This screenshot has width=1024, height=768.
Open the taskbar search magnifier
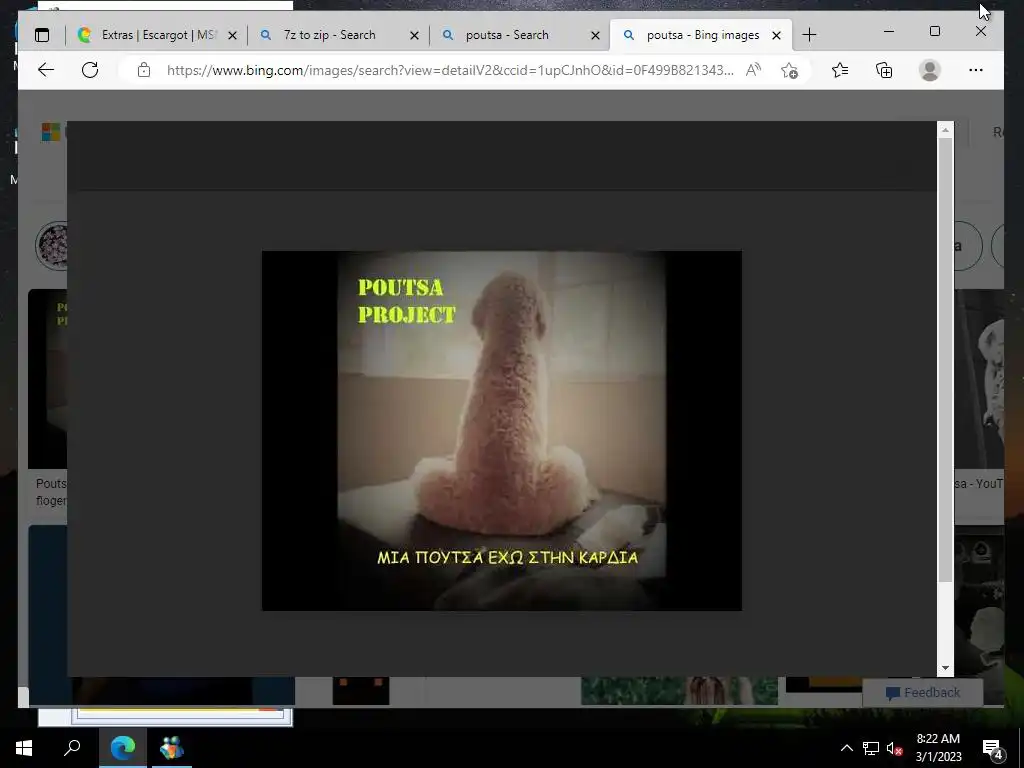point(72,748)
